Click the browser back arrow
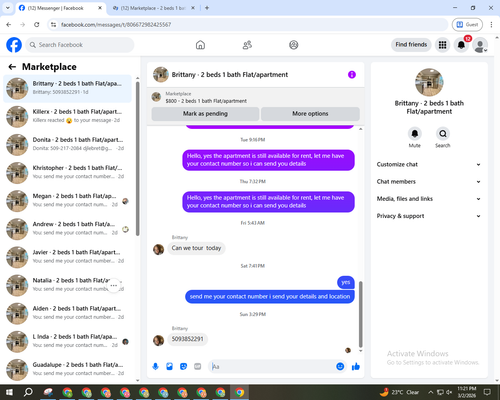The image size is (500, 400). tap(9, 24)
